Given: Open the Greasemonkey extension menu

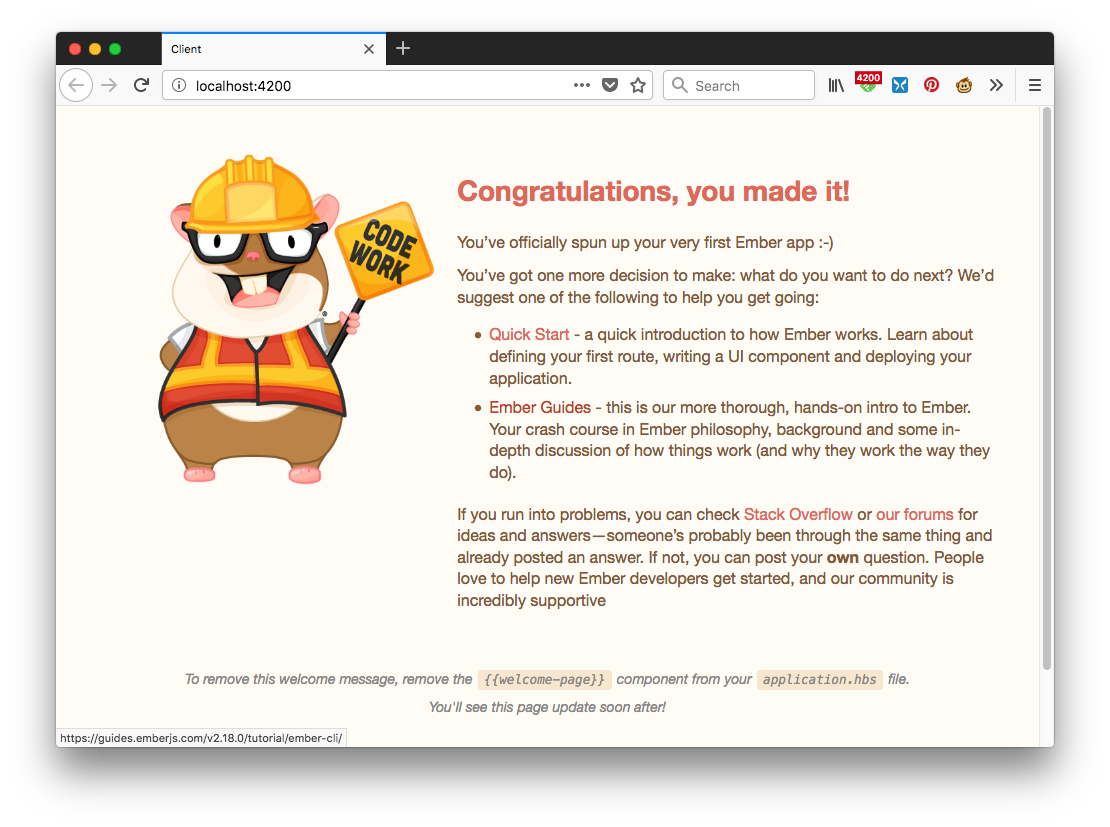Looking at the screenshot, I should [963, 85].
